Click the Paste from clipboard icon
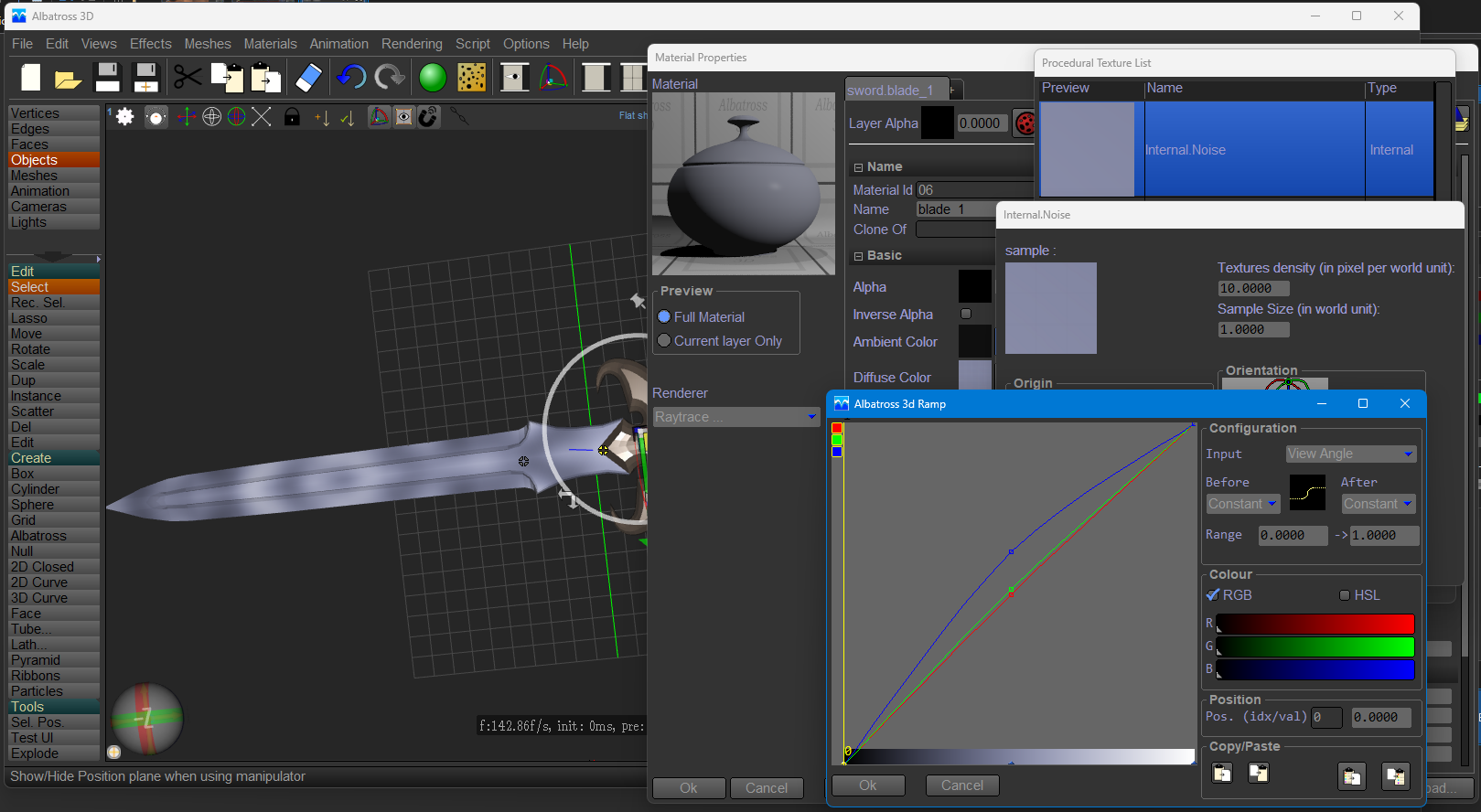Image resolution: width=1481 pixels, height=812 pixels. tap(265, 78)
